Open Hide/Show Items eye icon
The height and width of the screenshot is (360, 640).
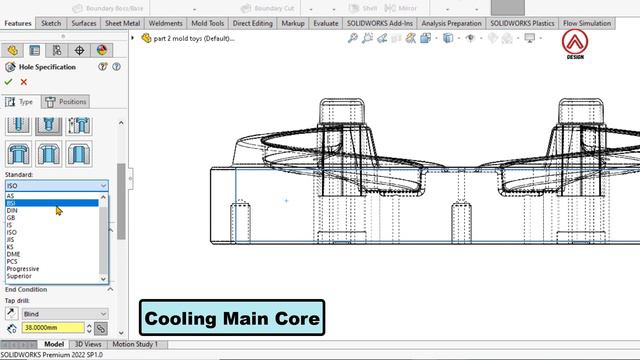(470, 38)
